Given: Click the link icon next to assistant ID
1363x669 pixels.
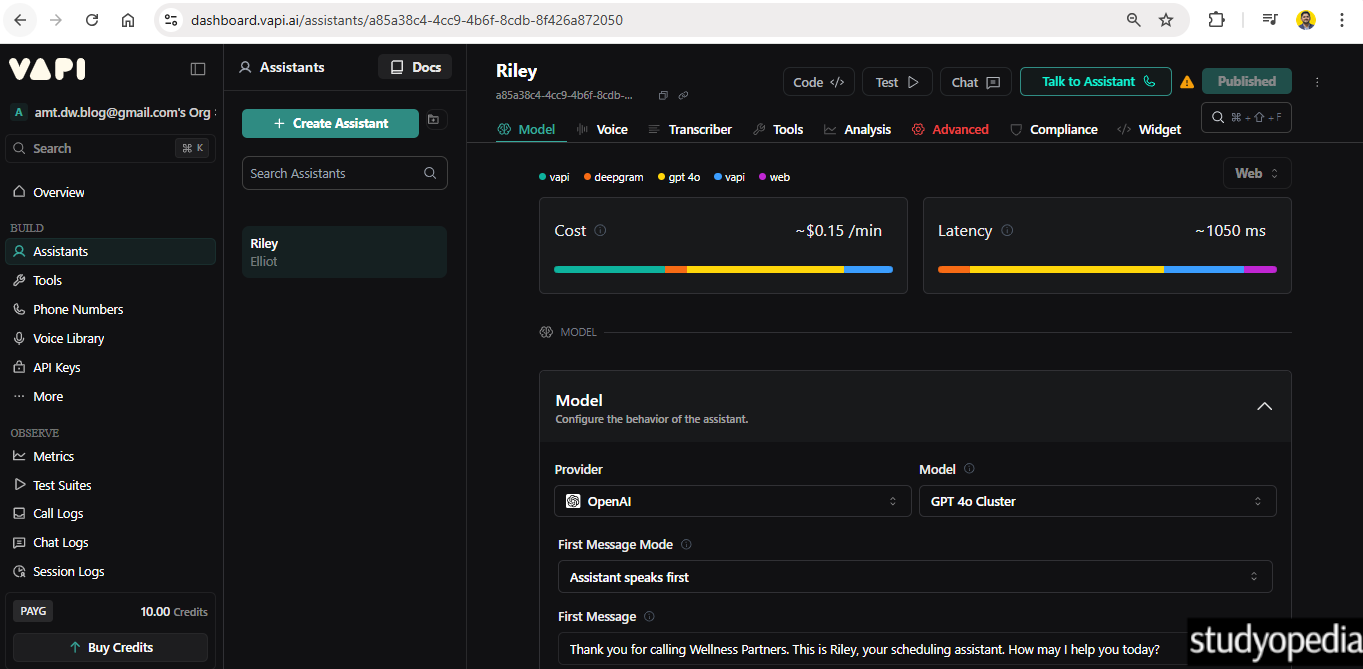Looking at the screenshot, I should (683, 94).
